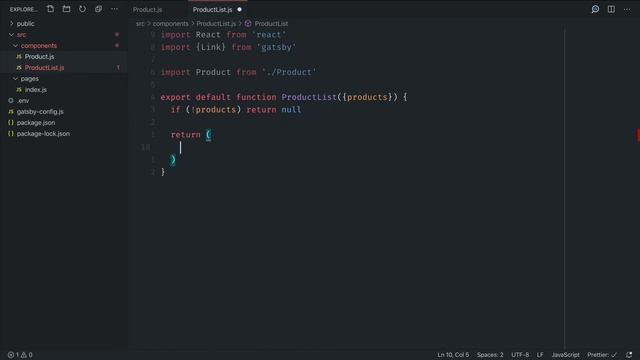Click the 'gatsby' import string

click(276, 47)
